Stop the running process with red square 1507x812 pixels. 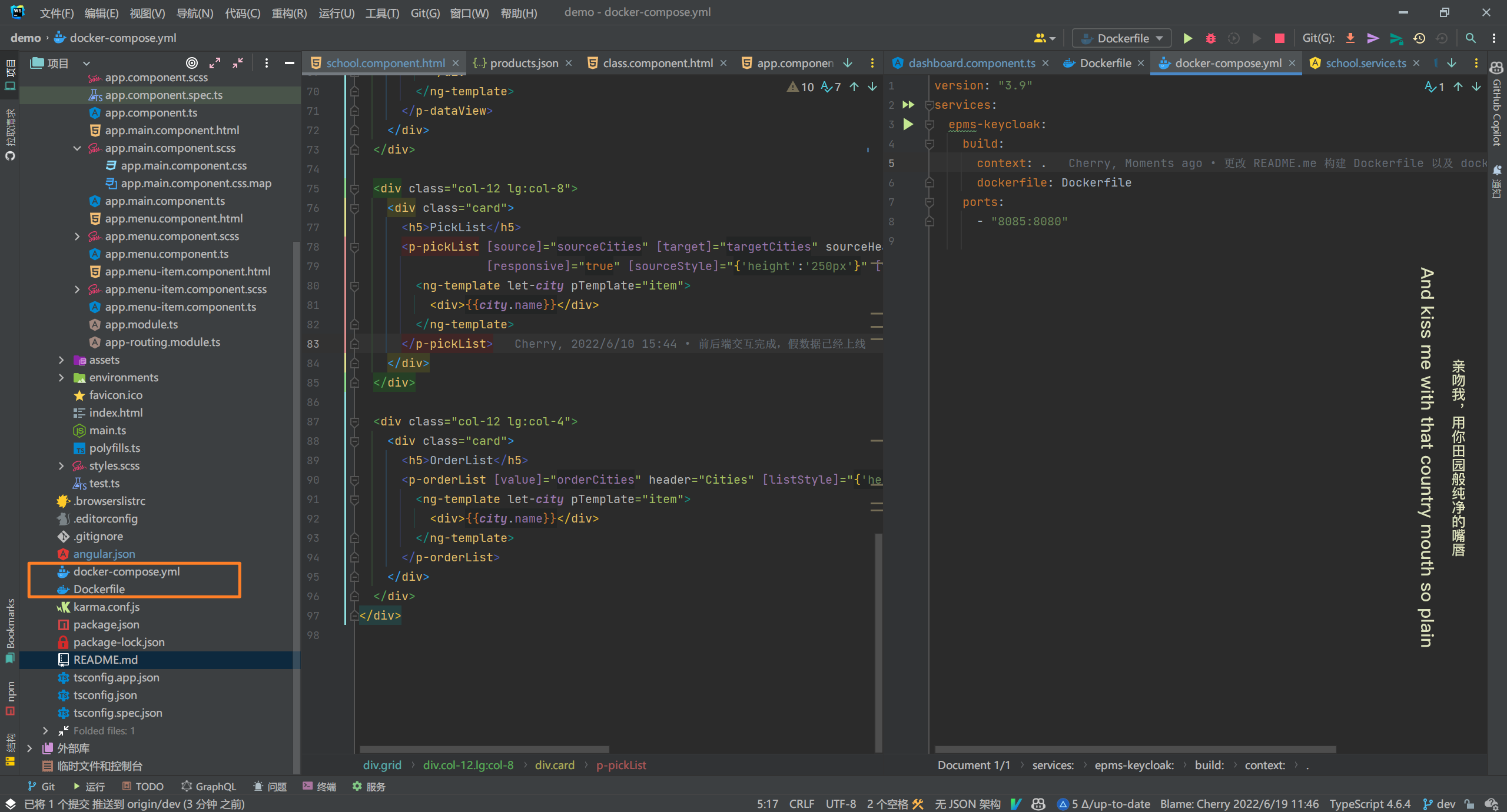(x=1279, y=38)
